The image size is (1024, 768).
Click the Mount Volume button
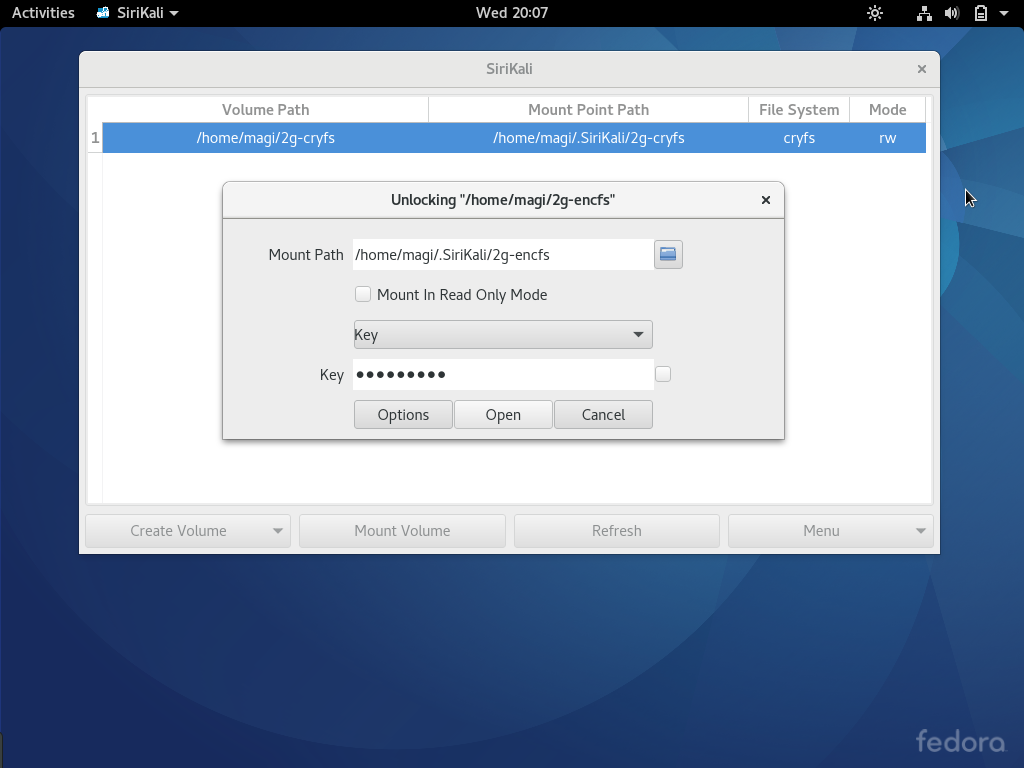[402, 531]
